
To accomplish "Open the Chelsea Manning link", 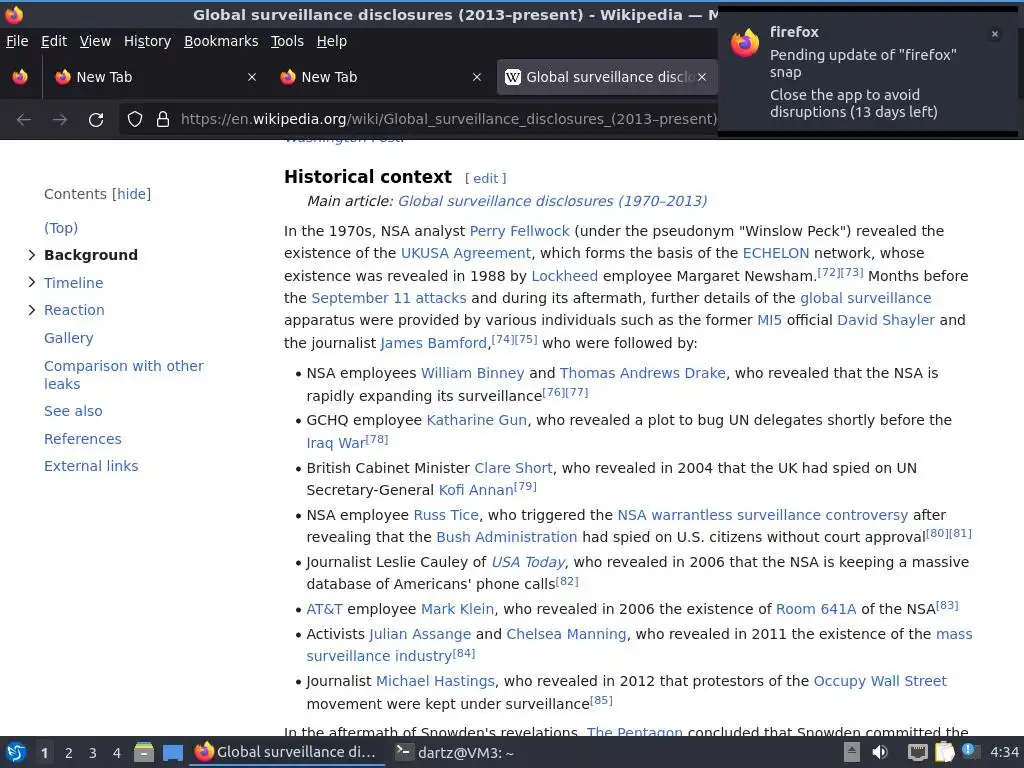I will click(566, 634).
